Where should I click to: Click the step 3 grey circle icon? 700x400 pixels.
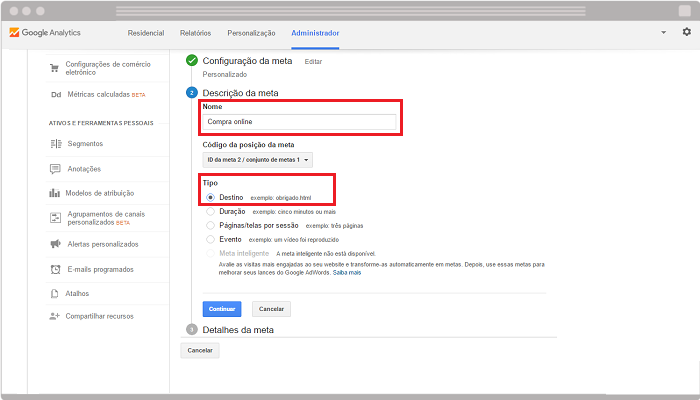pos(192,329)
